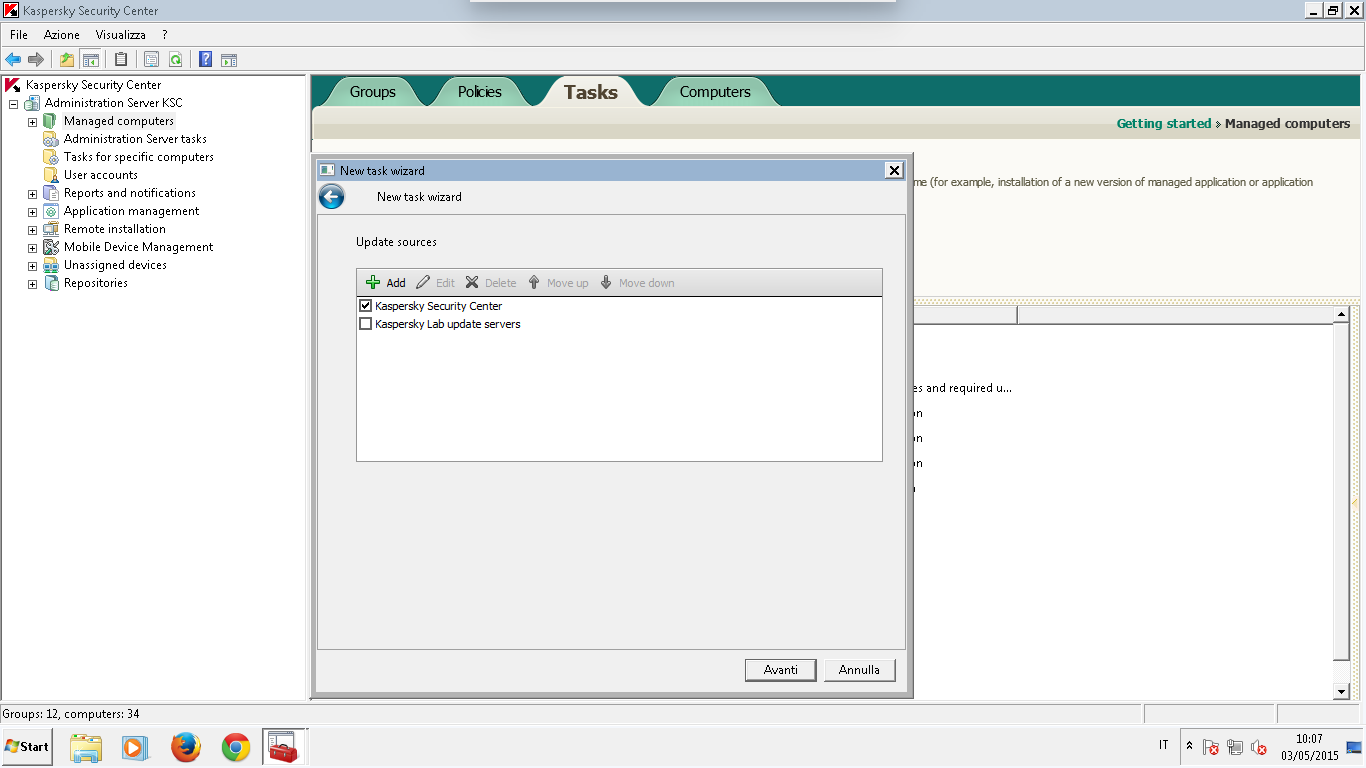Viewport: 1366px width, 768px height.
Task: Switch to the Groups tab
Action: click(373, 92)
